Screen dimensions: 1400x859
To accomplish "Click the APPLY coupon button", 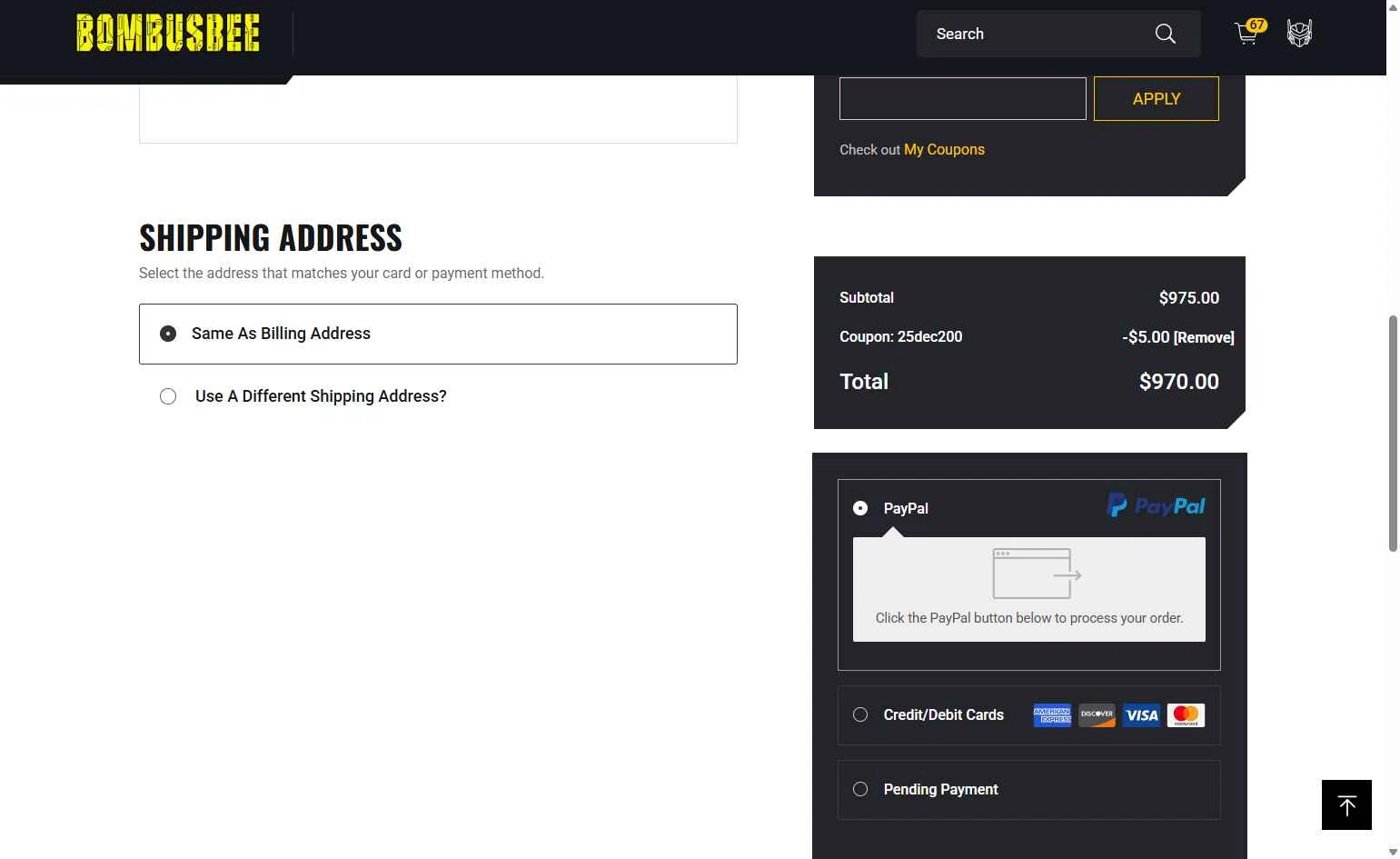I will point(1156,98).
